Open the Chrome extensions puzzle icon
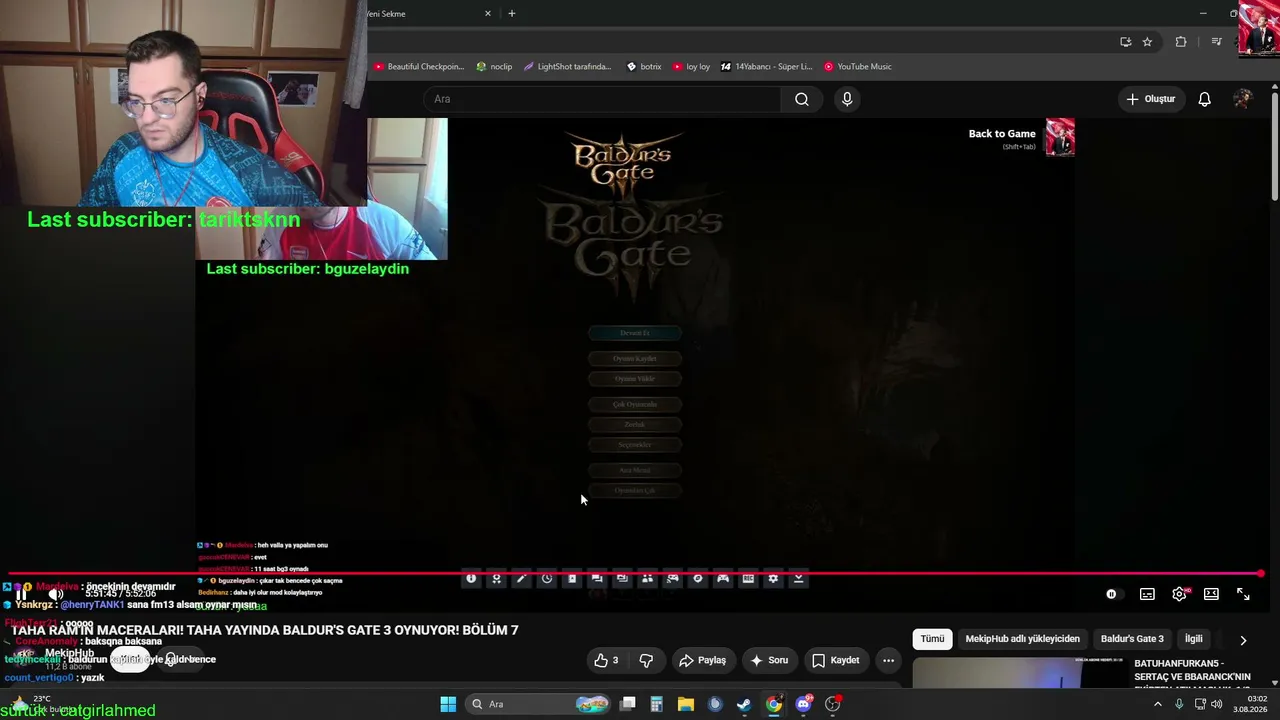The image size is (1280, 720). coord(1181,42)
